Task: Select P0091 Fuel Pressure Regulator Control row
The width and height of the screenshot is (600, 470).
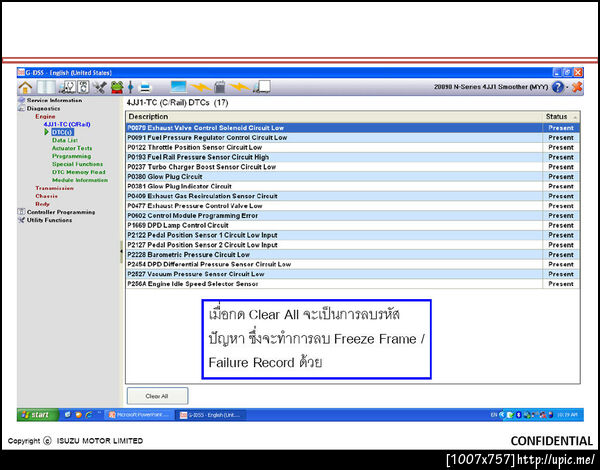Action: [352, 137]
